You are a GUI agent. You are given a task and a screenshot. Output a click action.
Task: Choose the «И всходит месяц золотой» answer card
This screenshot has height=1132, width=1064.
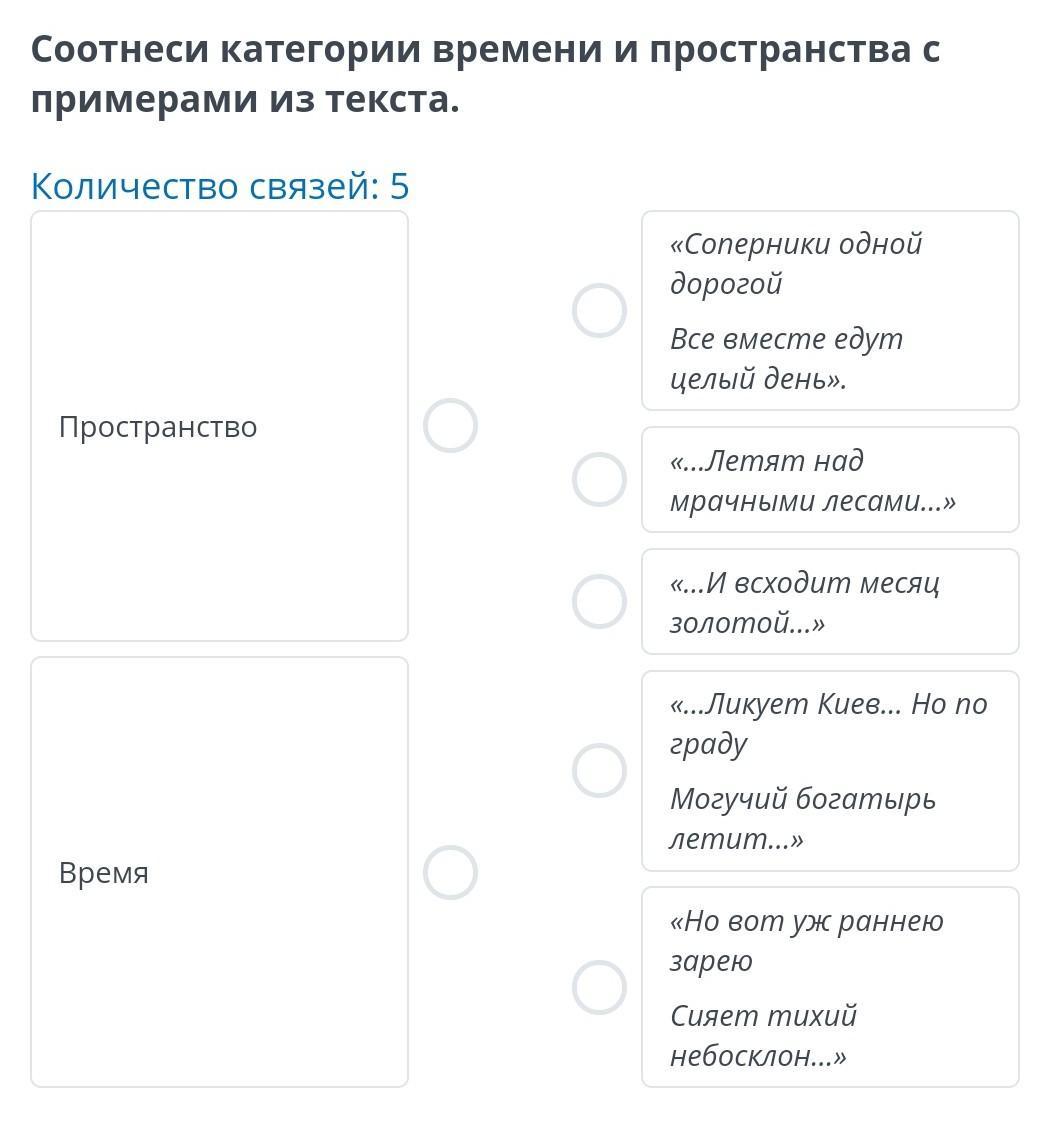830,602
